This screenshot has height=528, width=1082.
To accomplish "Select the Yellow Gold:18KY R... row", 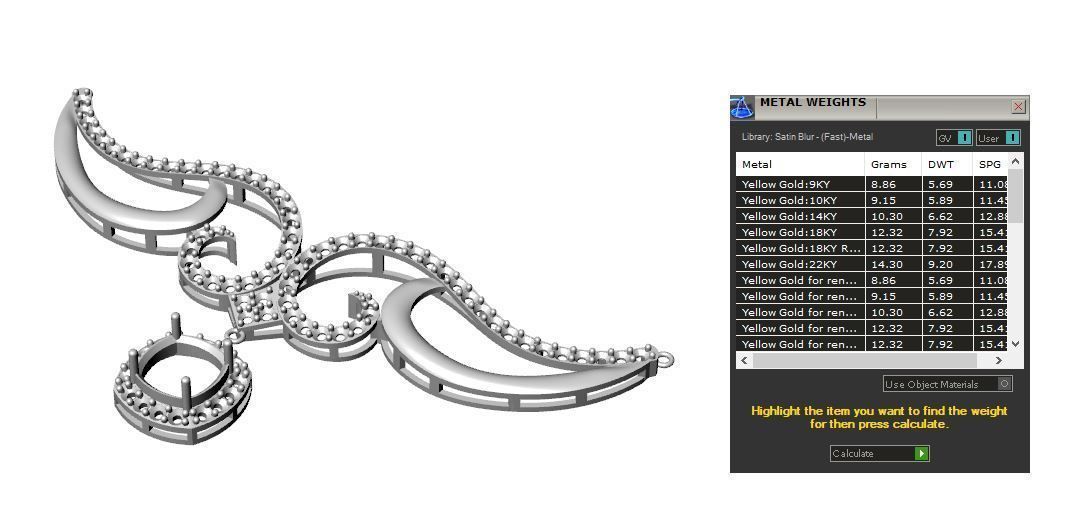I will coord(872,248).
